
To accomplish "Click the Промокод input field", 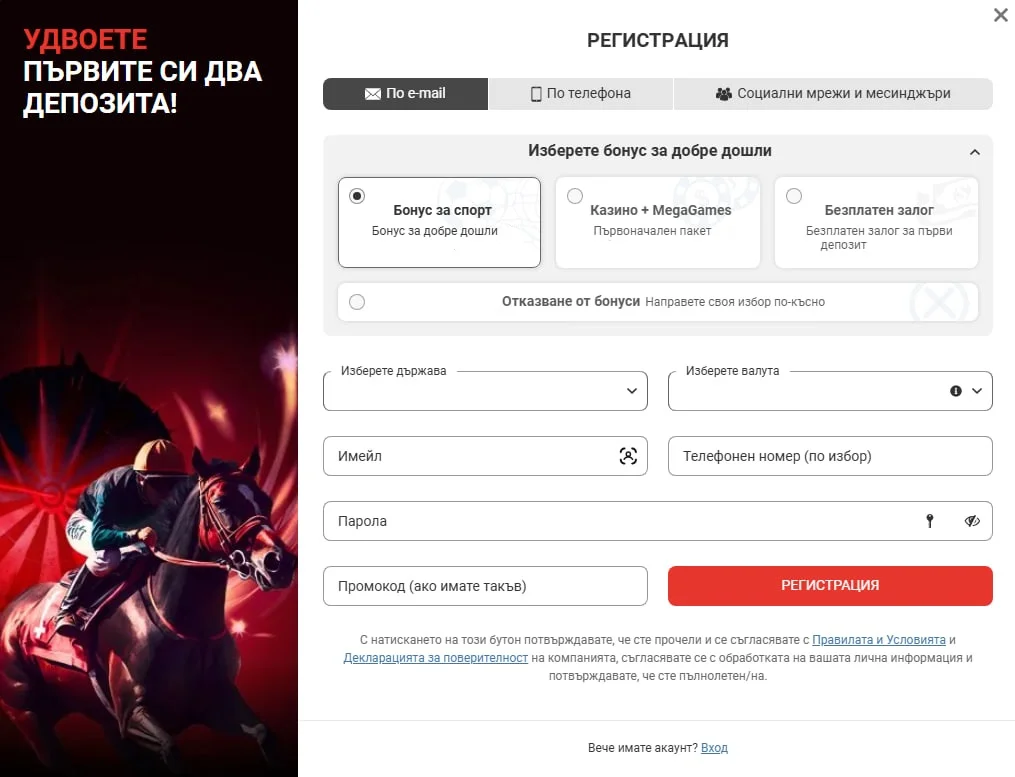I will pyautogui.click(x=485, y=586).
